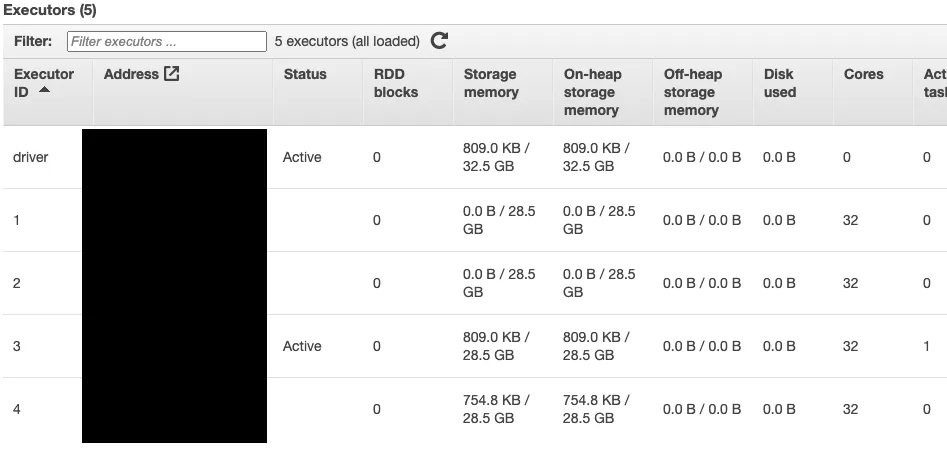The image size is (947, 457).
Task: Click the Active status of the driver
Action: (302, 157)
